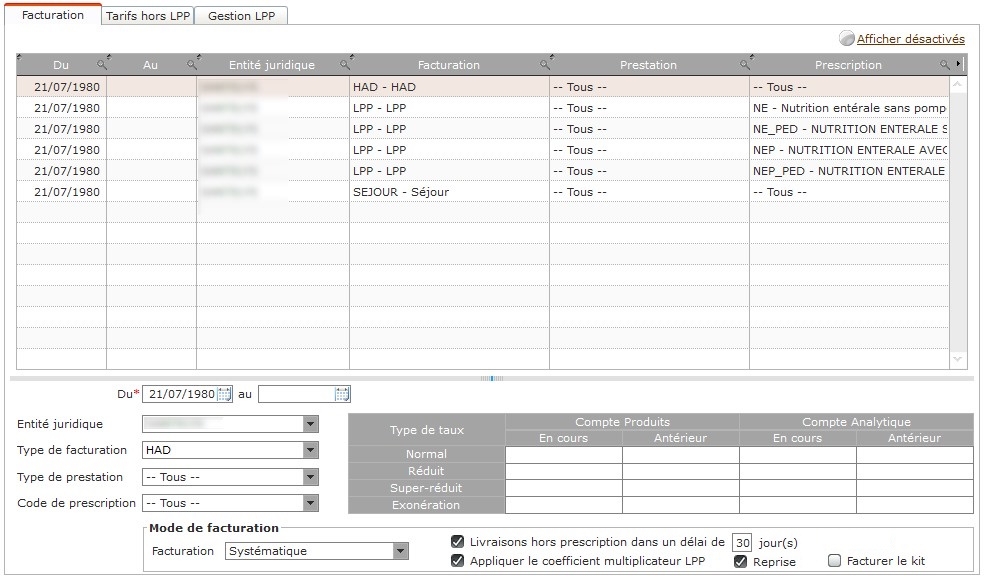Click the search icon in the Du column header
Viewport: 984px width, 579px height.
(101, 65)
